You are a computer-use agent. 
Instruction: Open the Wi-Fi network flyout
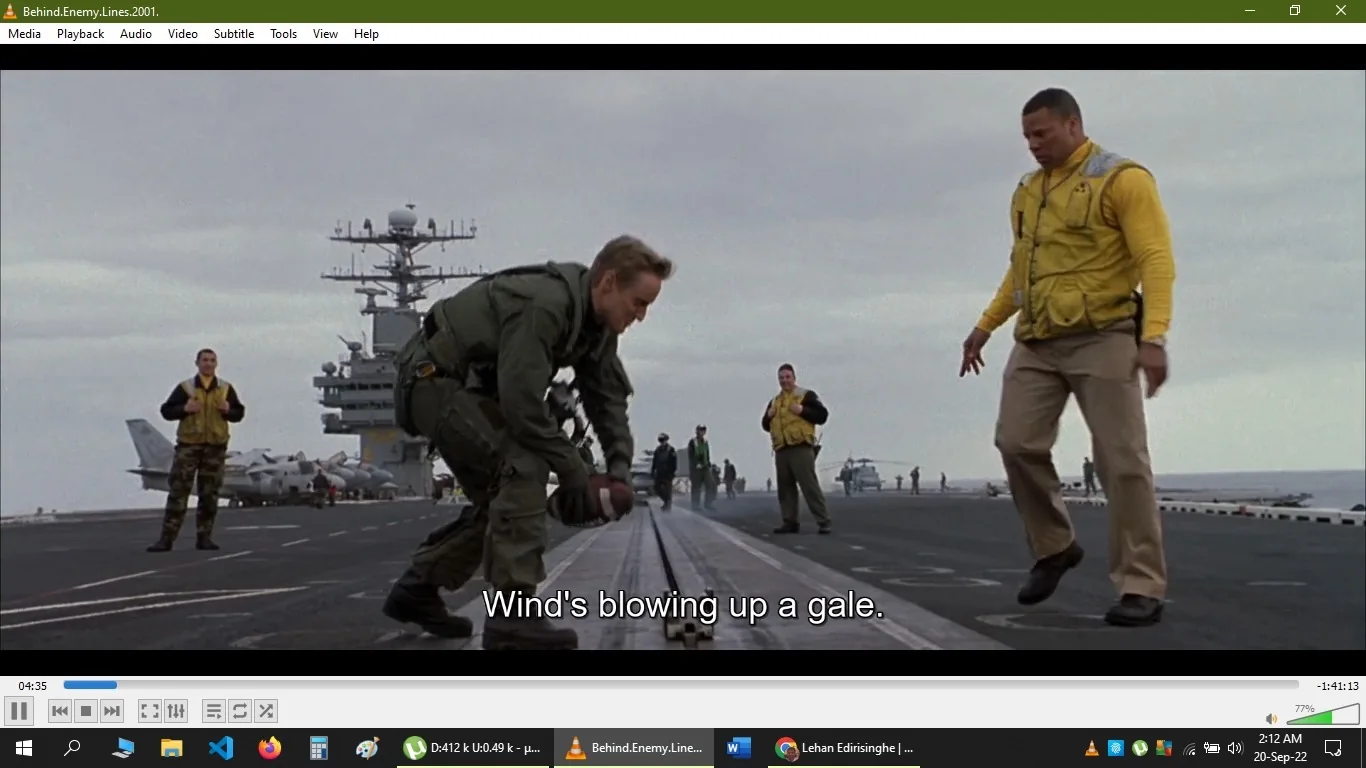(1189, 748)
